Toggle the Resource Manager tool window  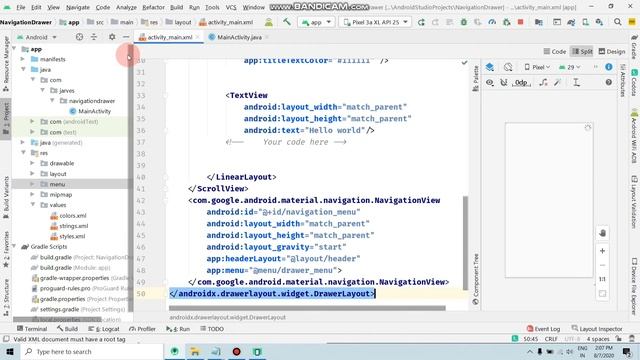pyautogui.click(x=6, y=64)
